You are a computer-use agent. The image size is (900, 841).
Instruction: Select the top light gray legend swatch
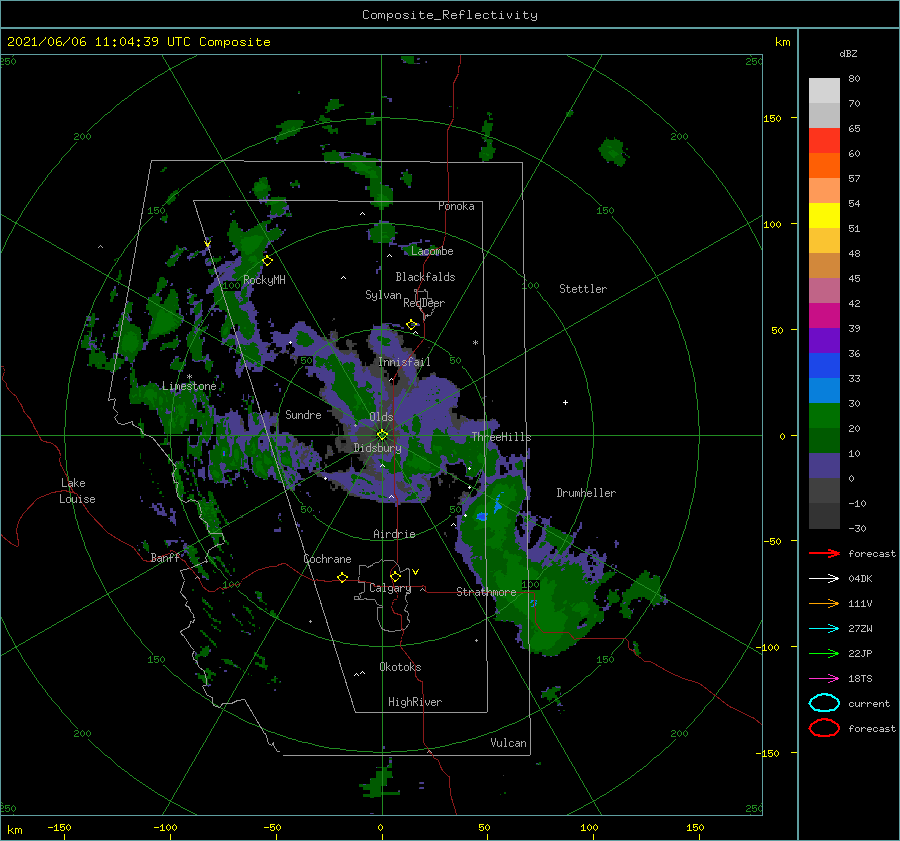coord(824,91)
